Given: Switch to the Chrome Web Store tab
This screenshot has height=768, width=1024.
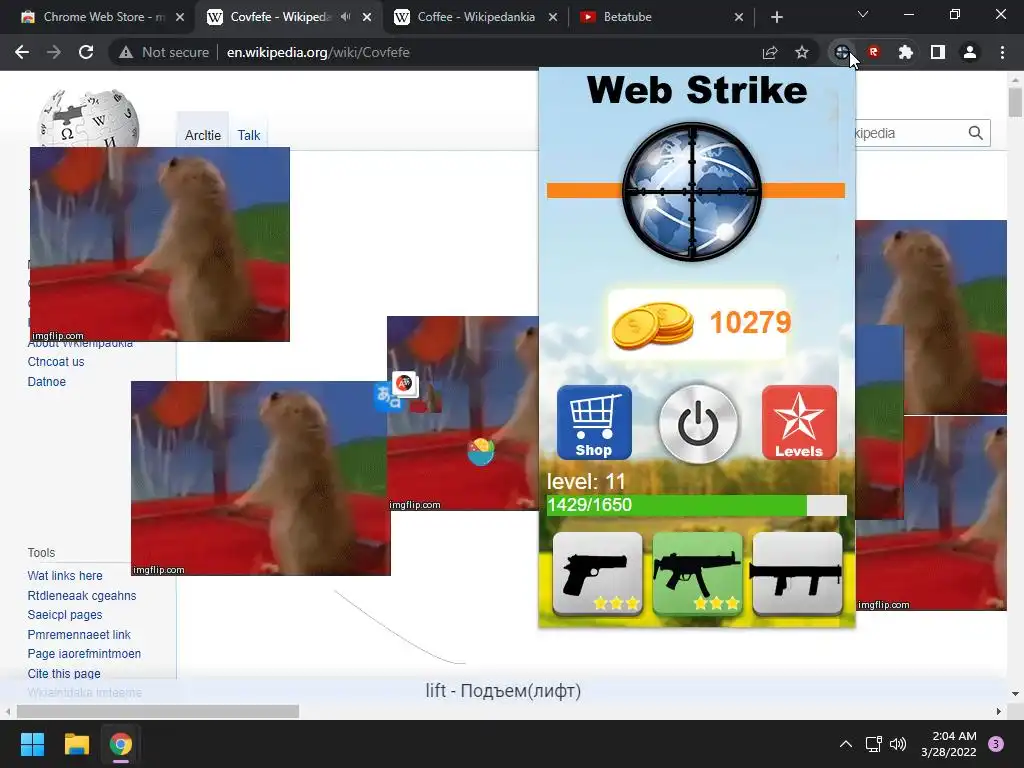Looking at the screenshot, I should (101, 17).
